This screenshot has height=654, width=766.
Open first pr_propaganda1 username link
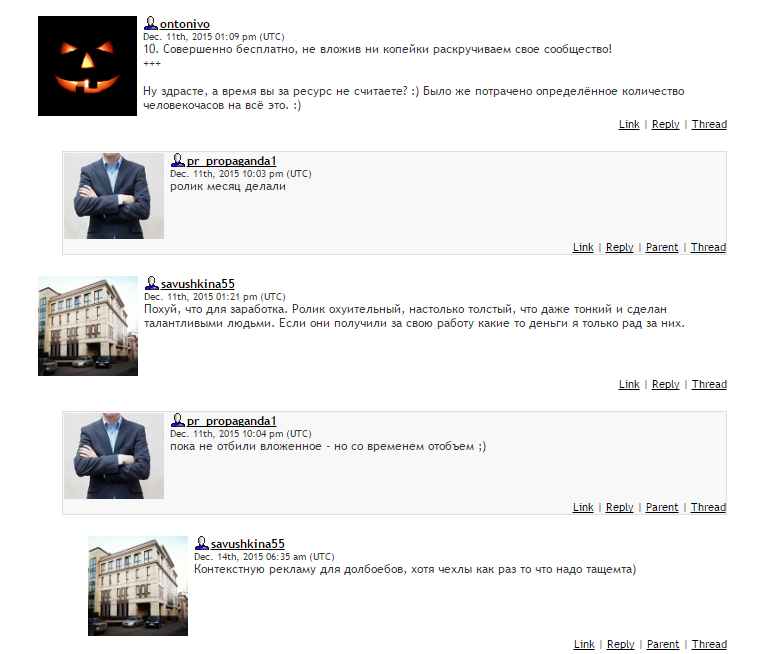[232, 161]
